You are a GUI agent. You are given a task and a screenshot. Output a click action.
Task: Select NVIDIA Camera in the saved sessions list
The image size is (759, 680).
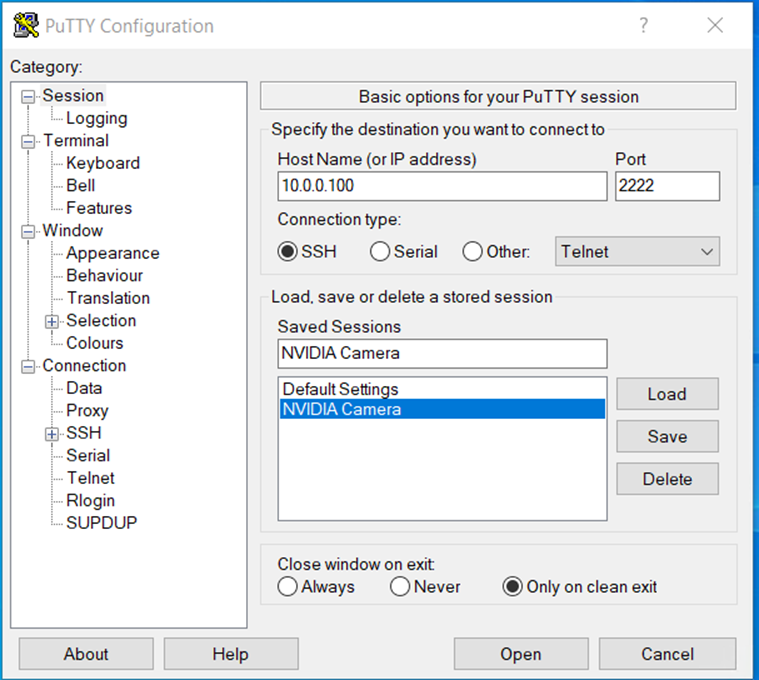coord(442,409)
